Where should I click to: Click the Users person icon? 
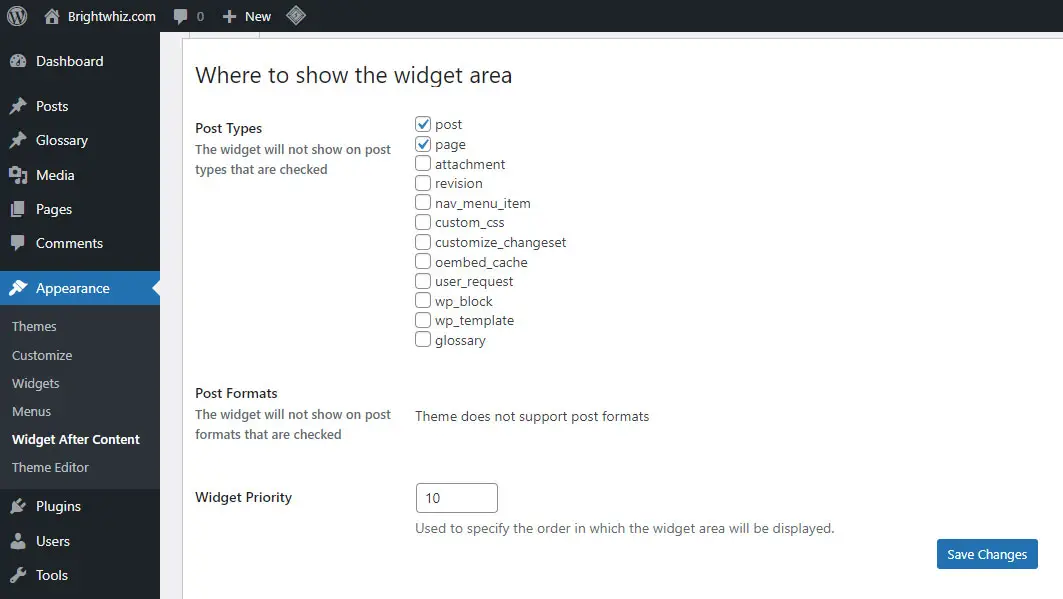(18, 541)
